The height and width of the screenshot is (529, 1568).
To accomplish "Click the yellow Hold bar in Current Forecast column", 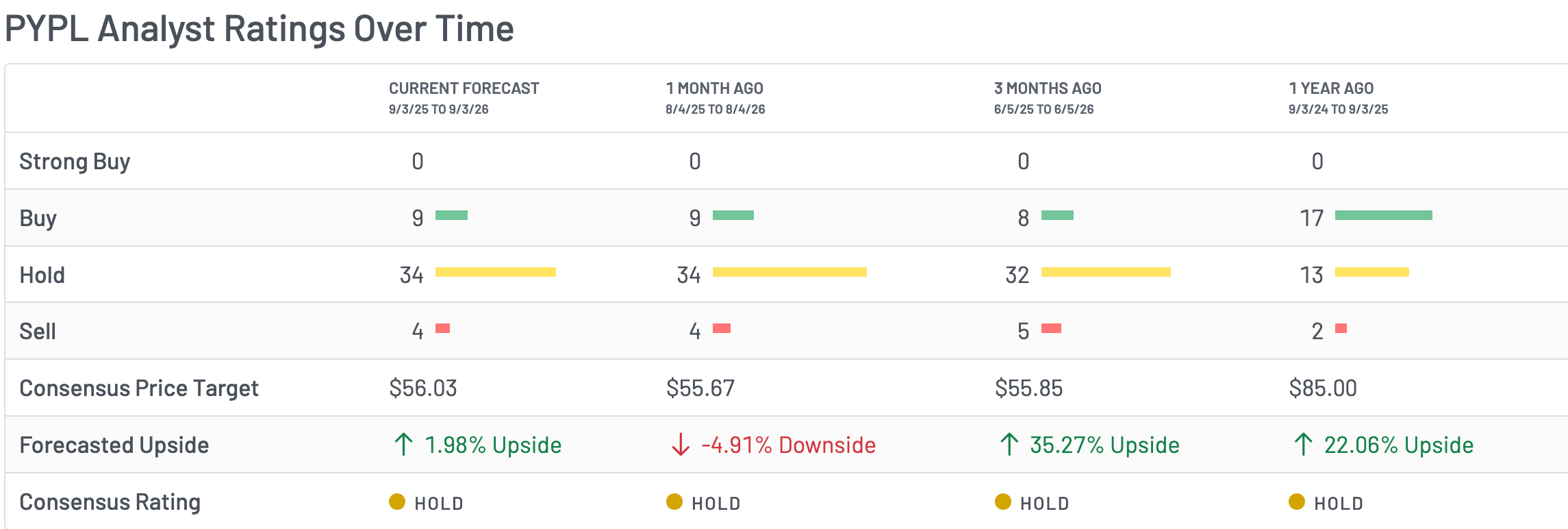I will point(496,272).
